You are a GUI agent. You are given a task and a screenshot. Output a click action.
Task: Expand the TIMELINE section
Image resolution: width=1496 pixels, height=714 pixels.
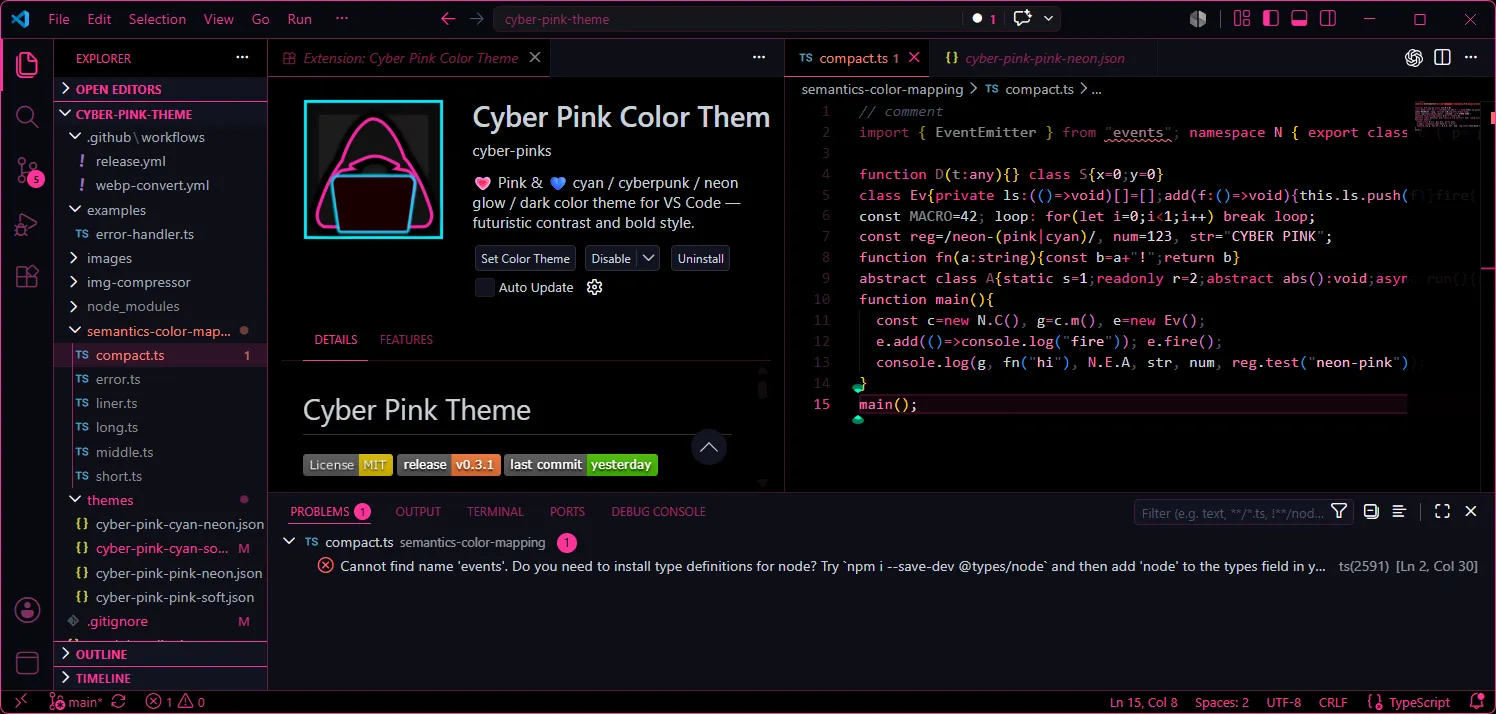tap(160, 678)
